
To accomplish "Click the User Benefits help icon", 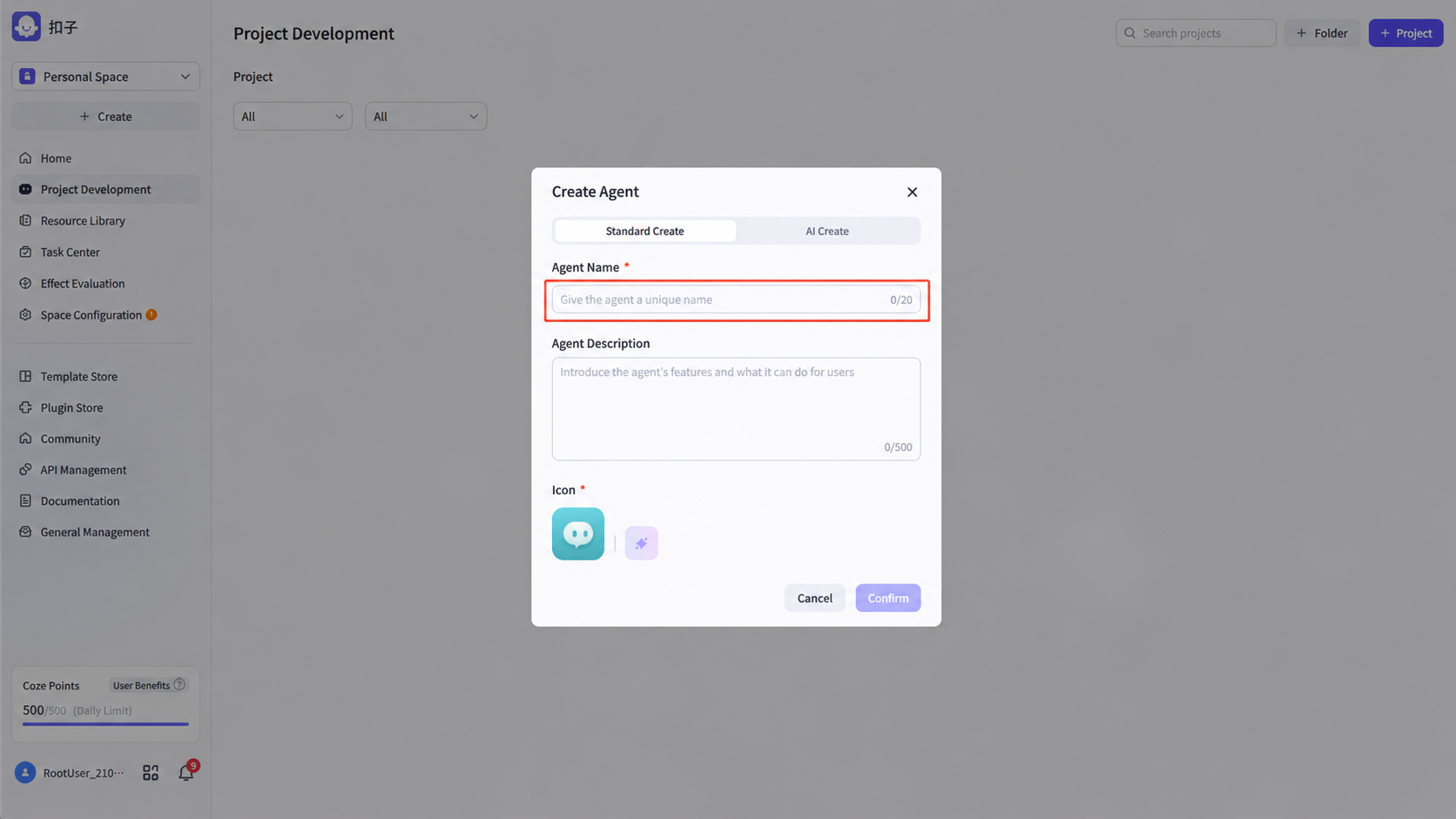I will point(179,685).
